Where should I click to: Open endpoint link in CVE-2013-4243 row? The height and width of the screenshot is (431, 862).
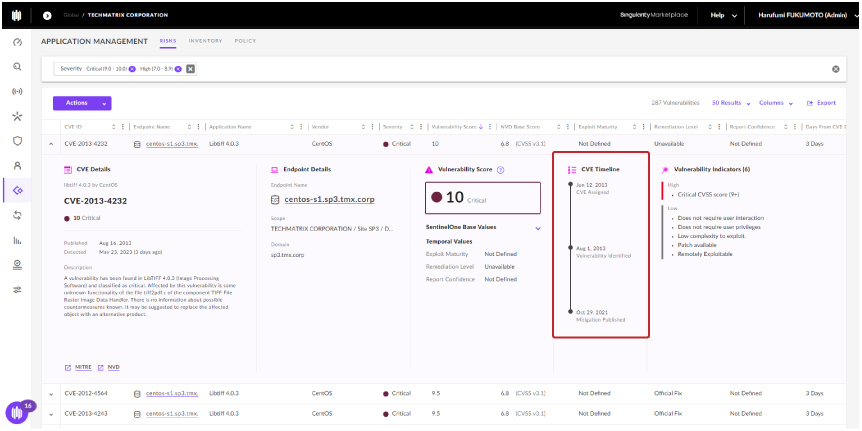172,414
